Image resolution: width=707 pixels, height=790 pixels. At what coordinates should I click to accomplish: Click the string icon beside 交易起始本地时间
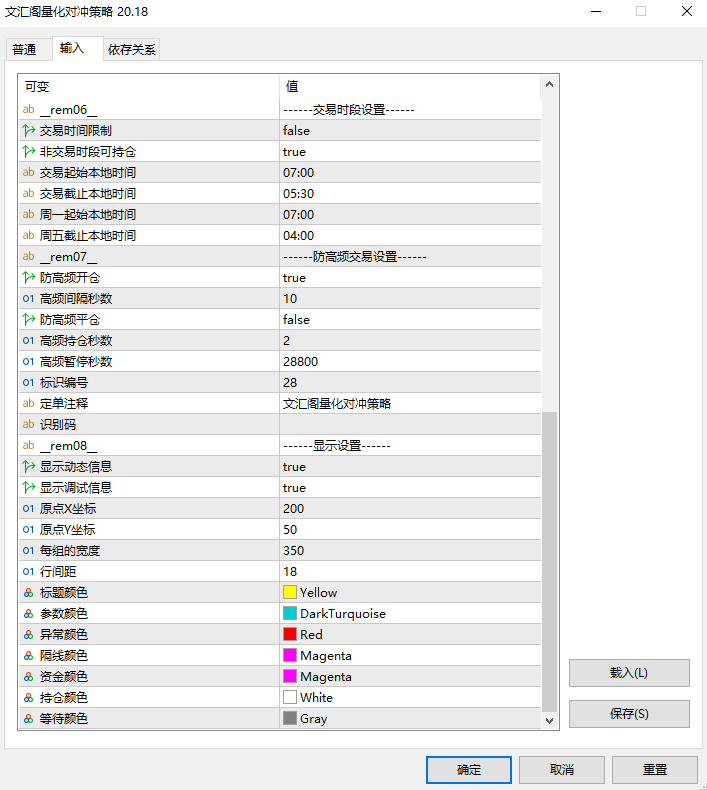click(28, 173)
